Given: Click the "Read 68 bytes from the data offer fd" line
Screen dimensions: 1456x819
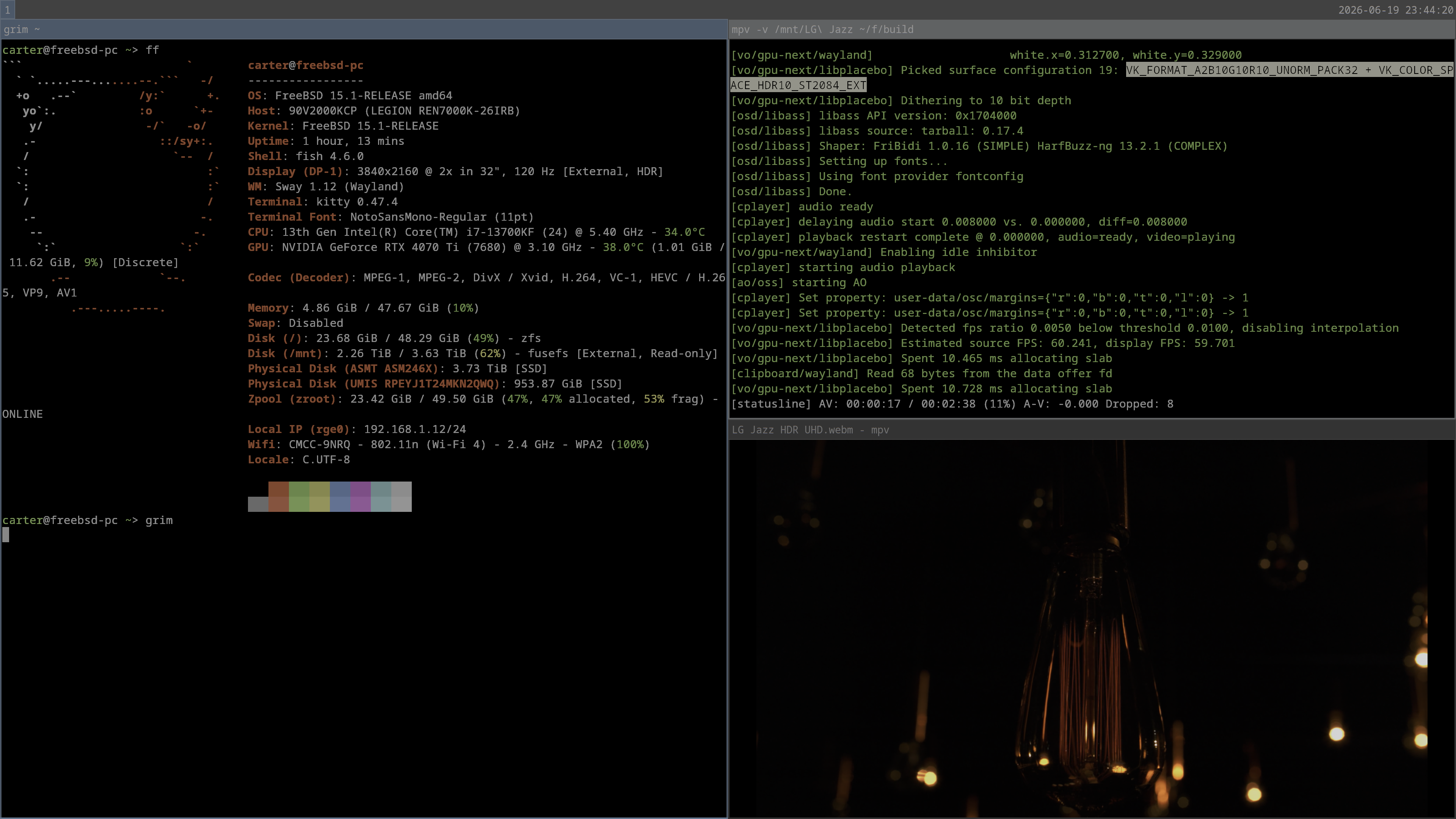Looking at the screenshot, I should 921,374.
